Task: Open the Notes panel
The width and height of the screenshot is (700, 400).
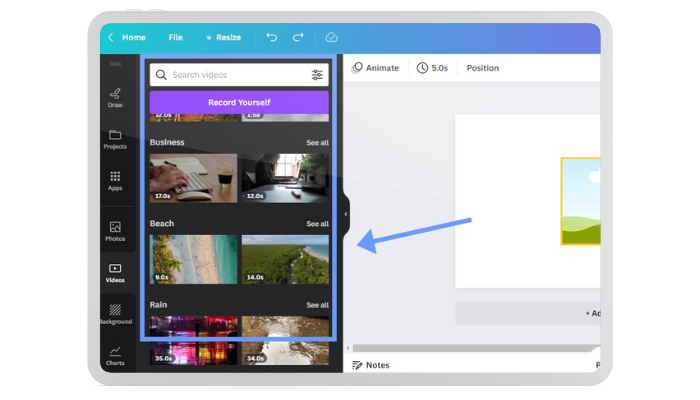Action: click(x=371, y=365)
